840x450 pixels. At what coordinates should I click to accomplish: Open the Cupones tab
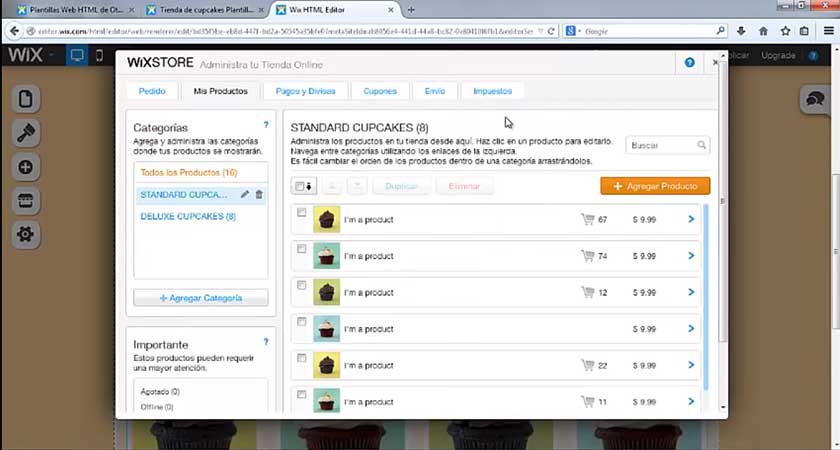380,91
